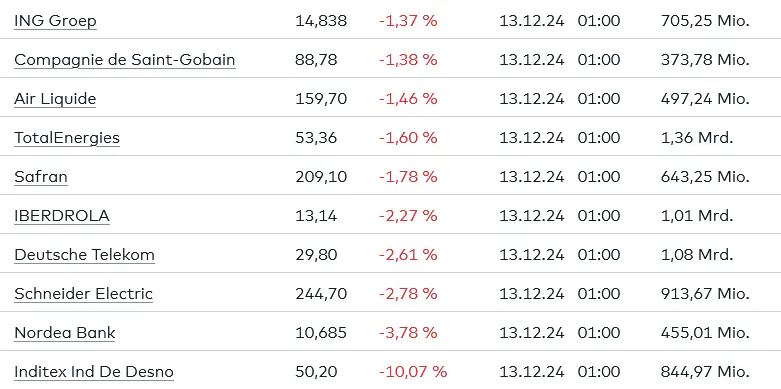Select the 913,67 Mio. volume value

tap(705, 294)
